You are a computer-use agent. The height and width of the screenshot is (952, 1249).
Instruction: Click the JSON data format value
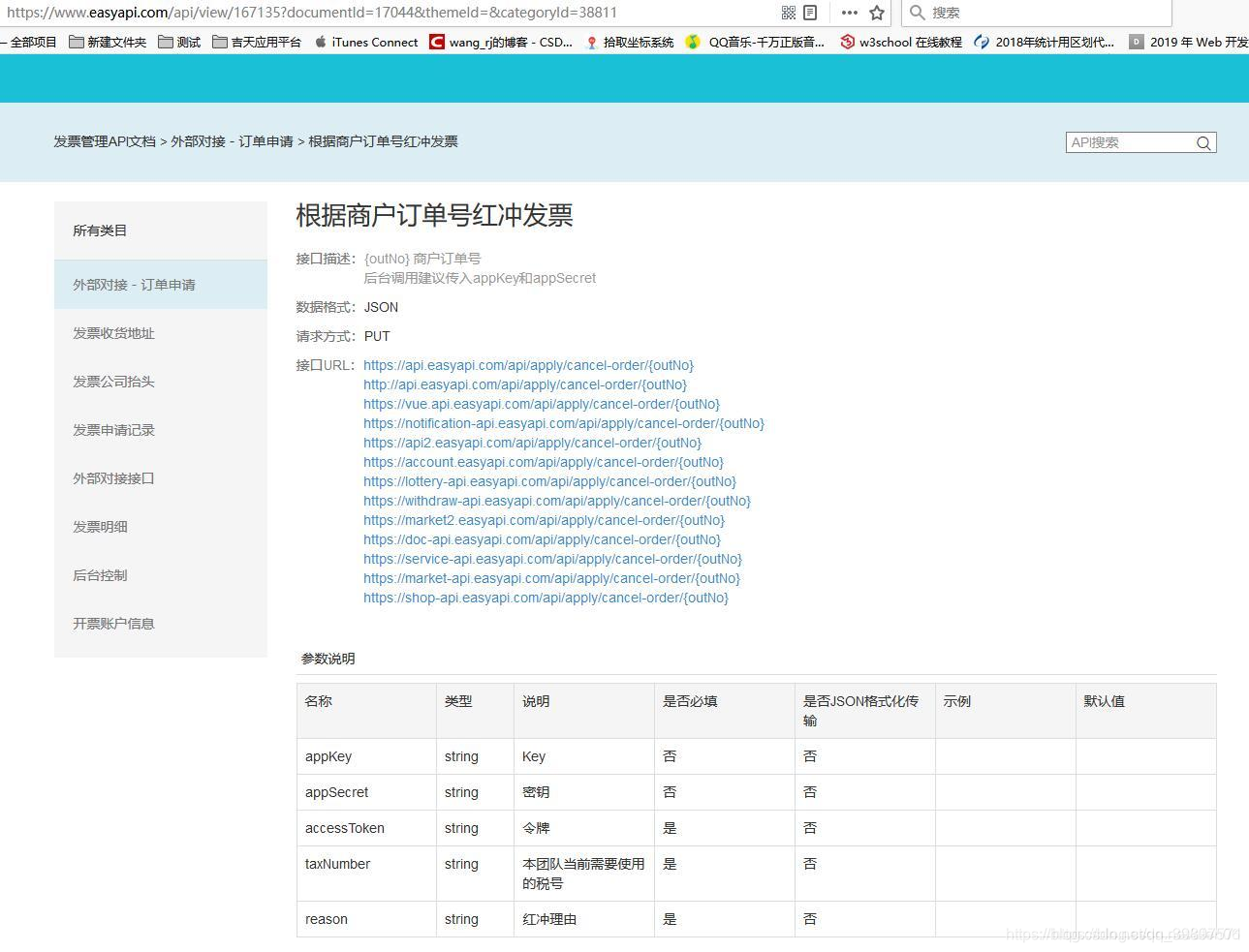[381, 307]
